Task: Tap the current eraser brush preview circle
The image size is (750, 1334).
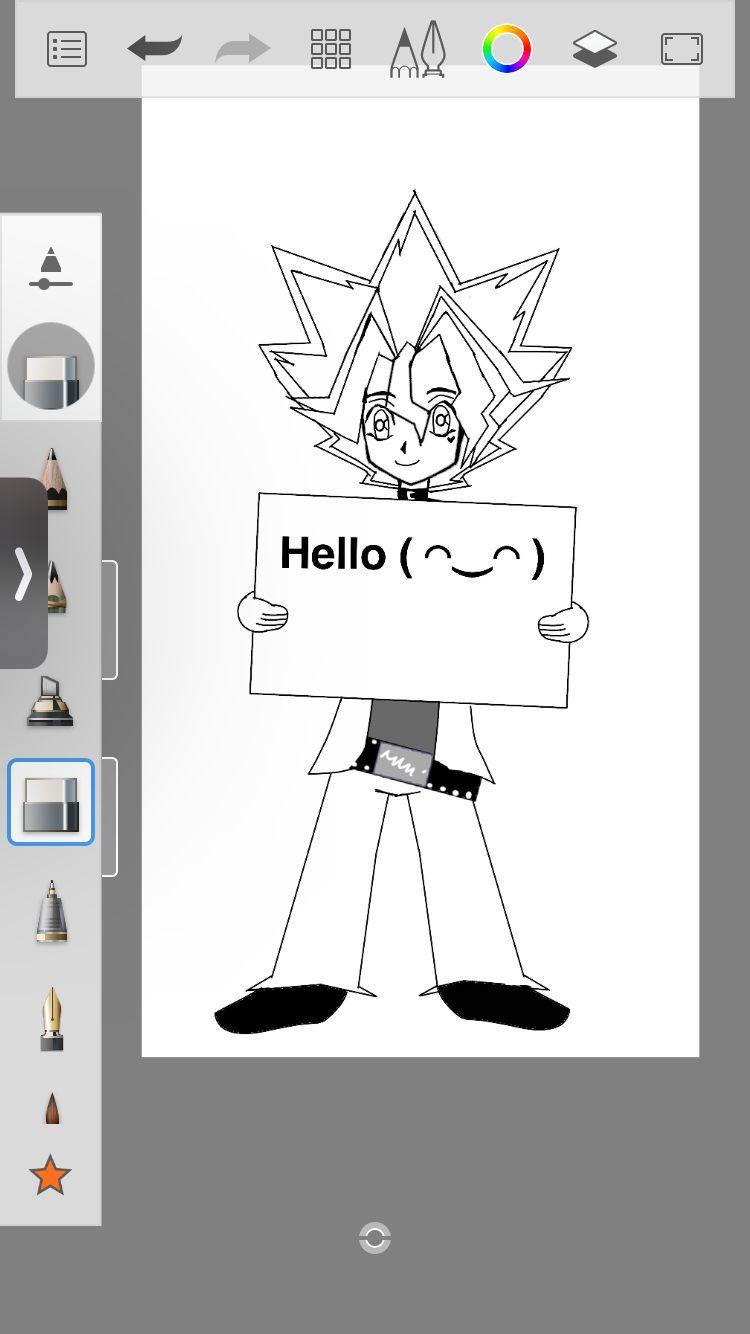Action: click(51, 366)
